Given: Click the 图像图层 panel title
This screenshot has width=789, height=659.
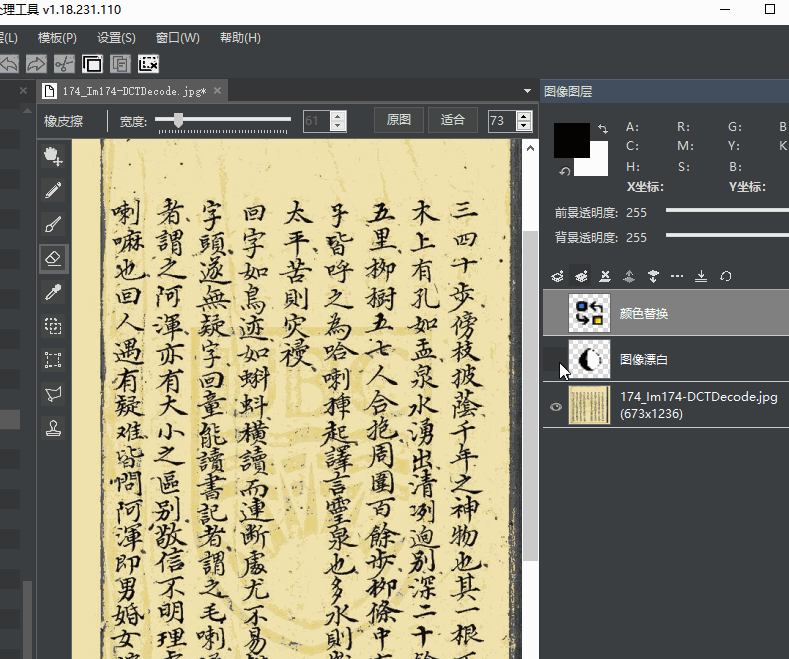Looking at the screenshot, I should [568, 92].
